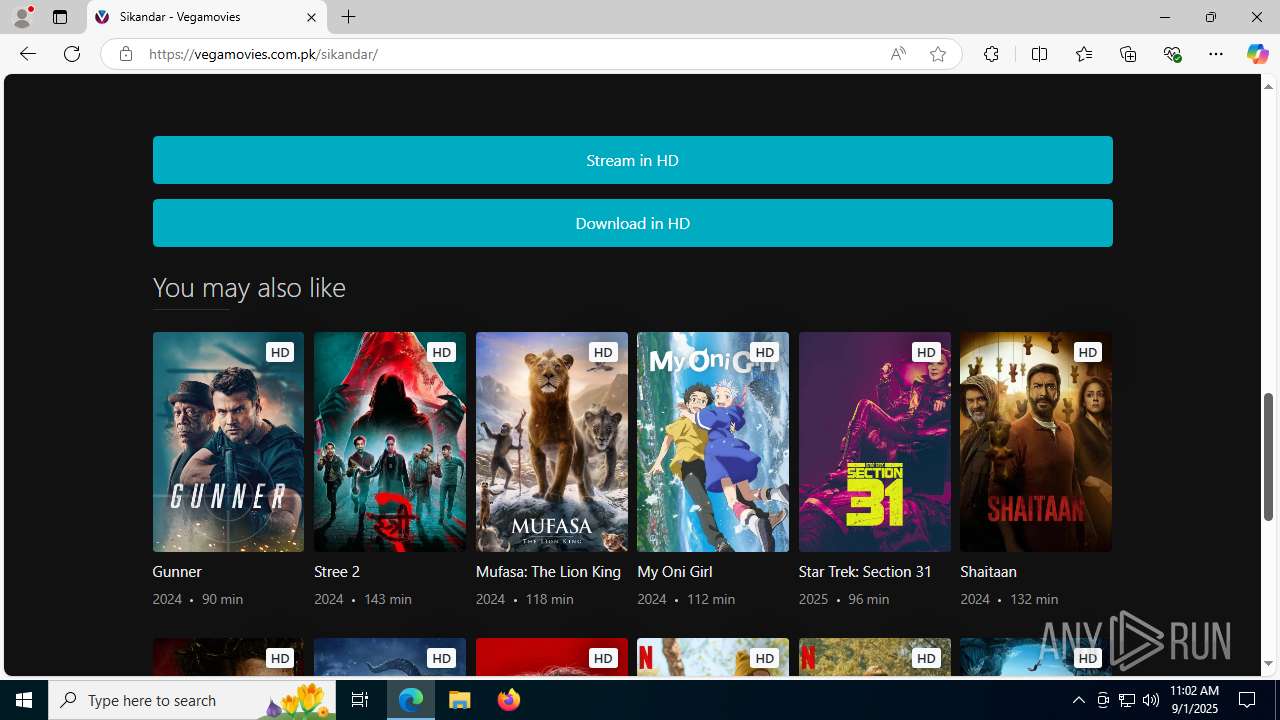Click scrollbar down arrow
The width and height of the screenshot is (1280, 720).
pos(1269,664)
